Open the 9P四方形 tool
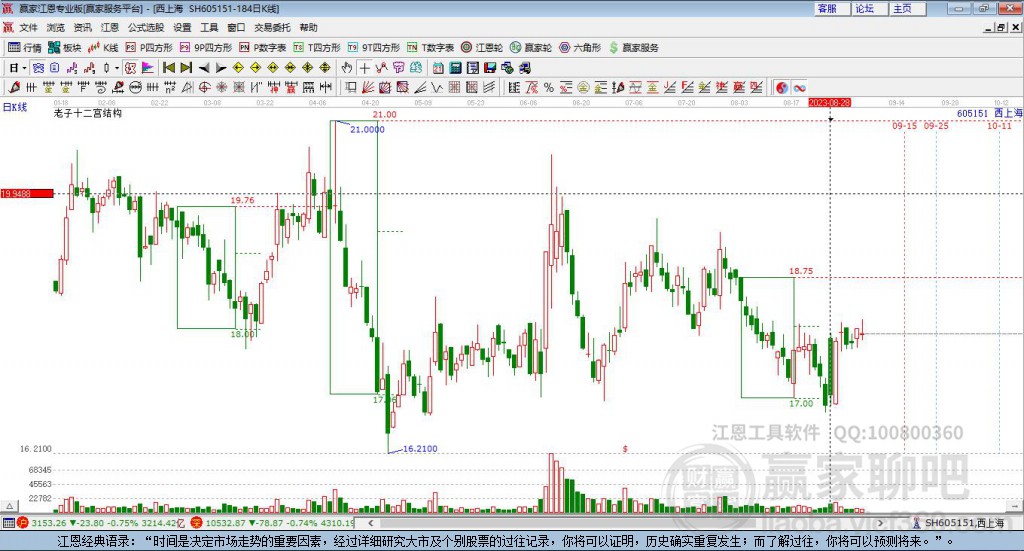This screenshot has height=551, width=1024. (x=206, y=48)
